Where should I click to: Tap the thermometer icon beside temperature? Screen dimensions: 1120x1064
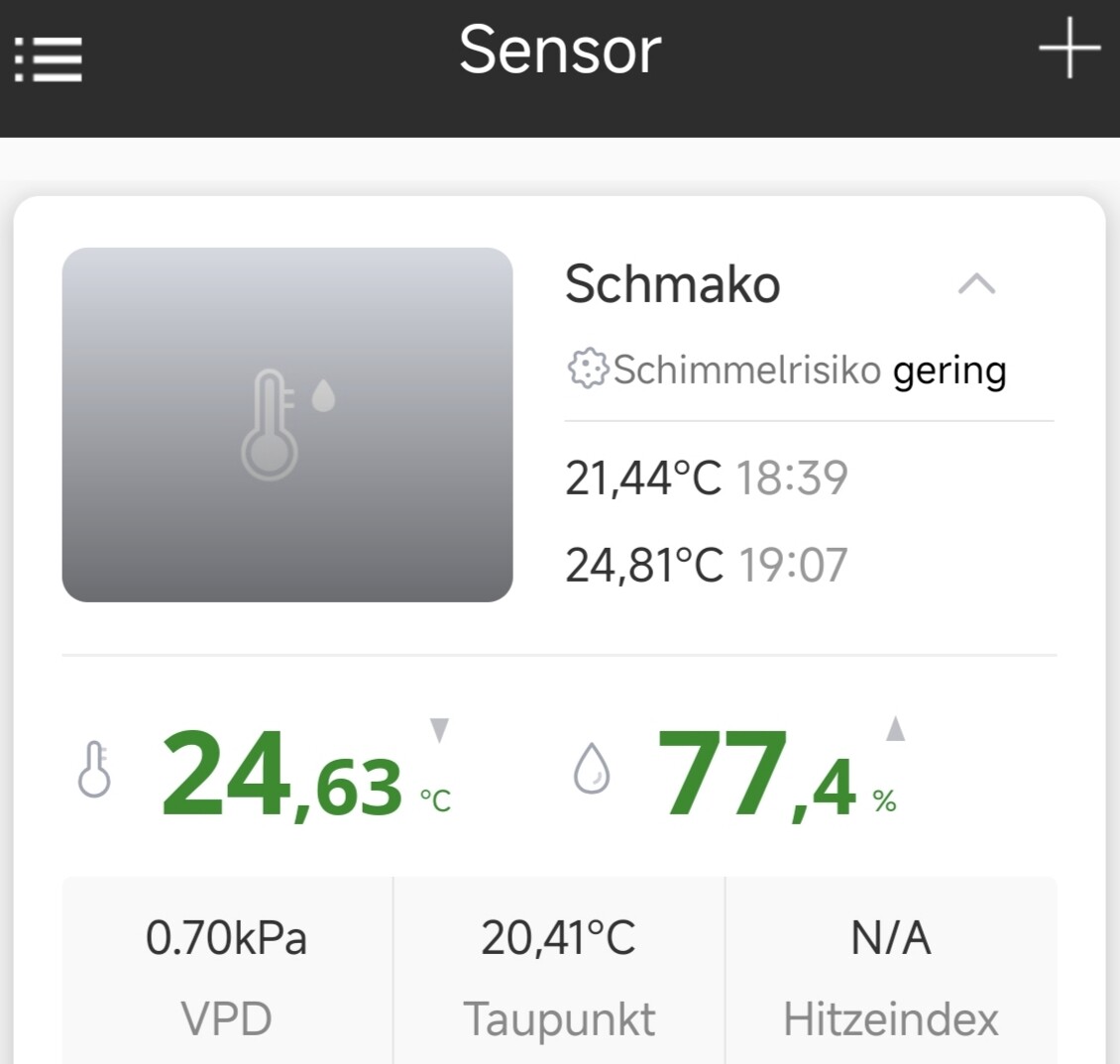point(94,770)
